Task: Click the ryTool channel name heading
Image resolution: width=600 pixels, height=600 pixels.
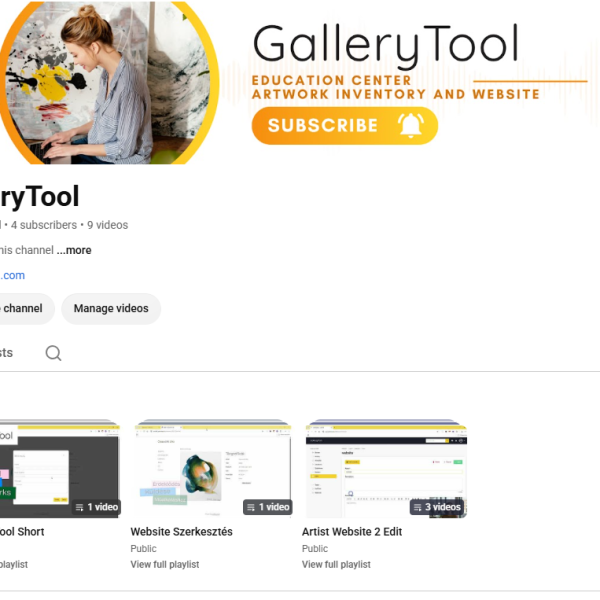Action: (x=40, y=197)
